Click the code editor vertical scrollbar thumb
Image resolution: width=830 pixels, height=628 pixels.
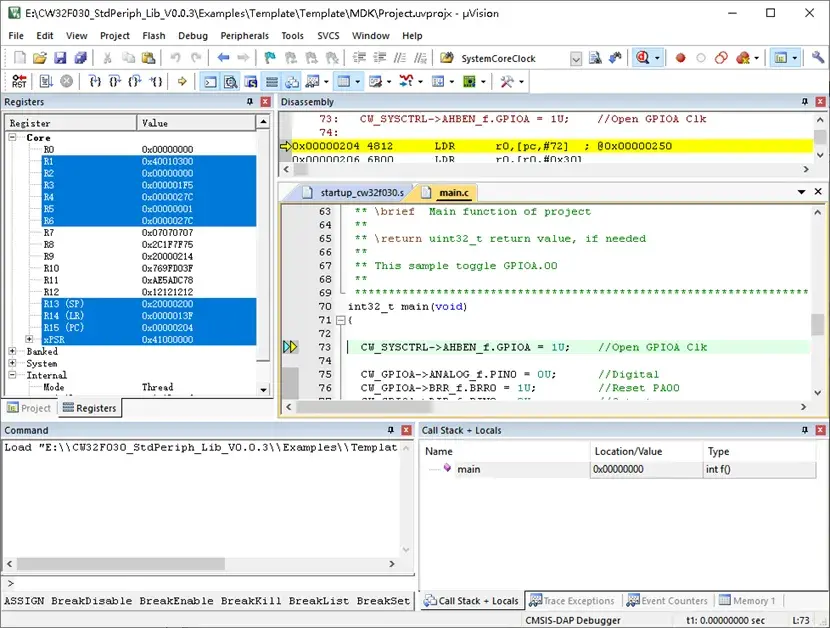pos(818,324)
